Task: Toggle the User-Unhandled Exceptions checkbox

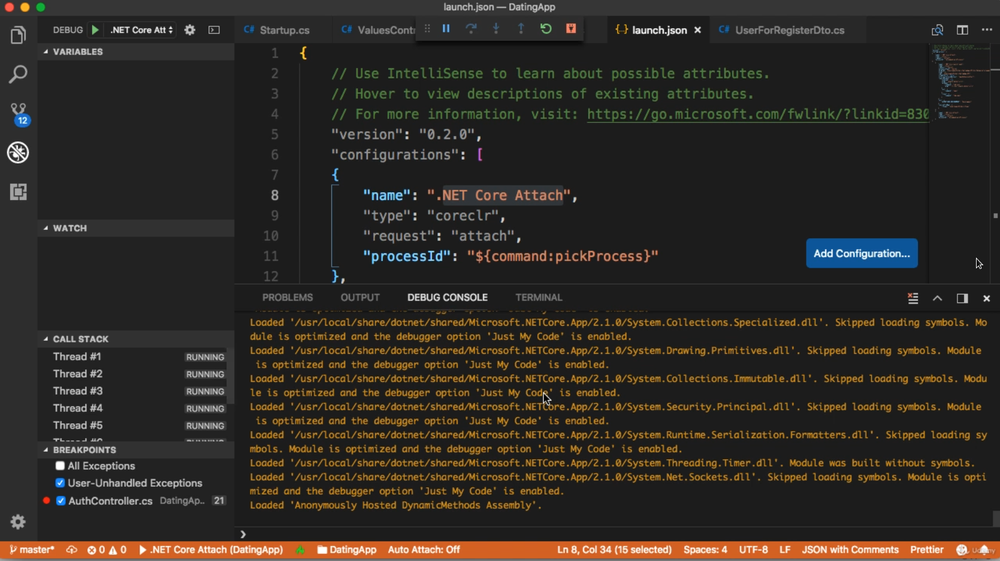Action: click(60, 483)
